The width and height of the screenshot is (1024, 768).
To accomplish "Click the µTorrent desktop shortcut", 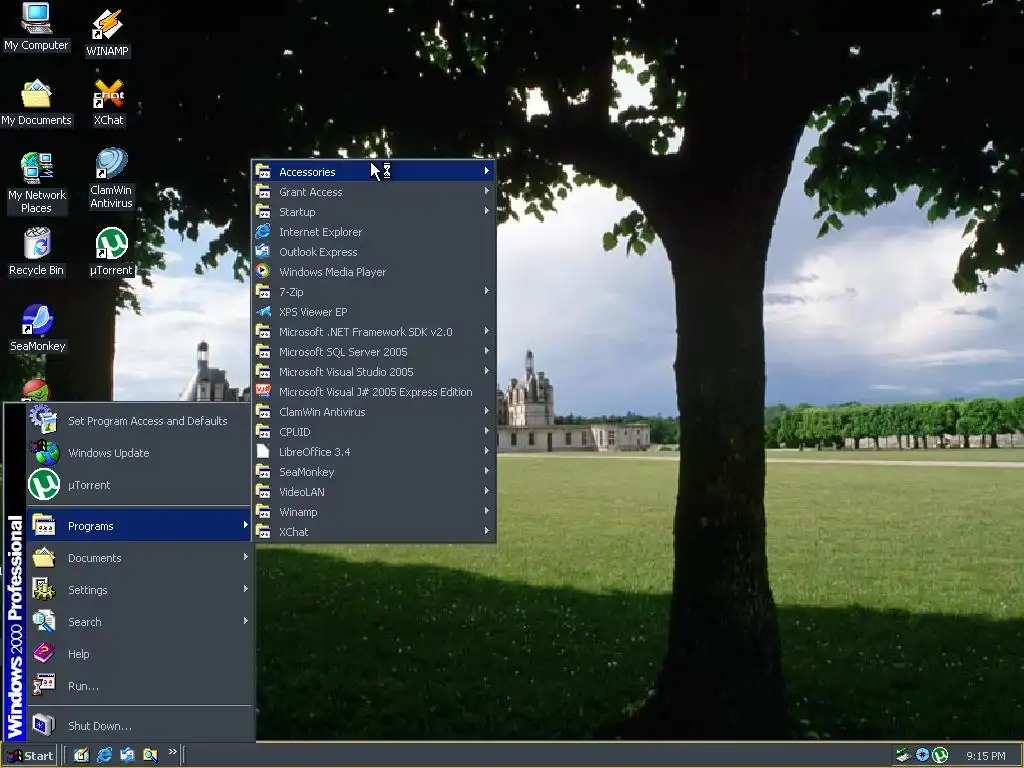I will pos(111,252).
